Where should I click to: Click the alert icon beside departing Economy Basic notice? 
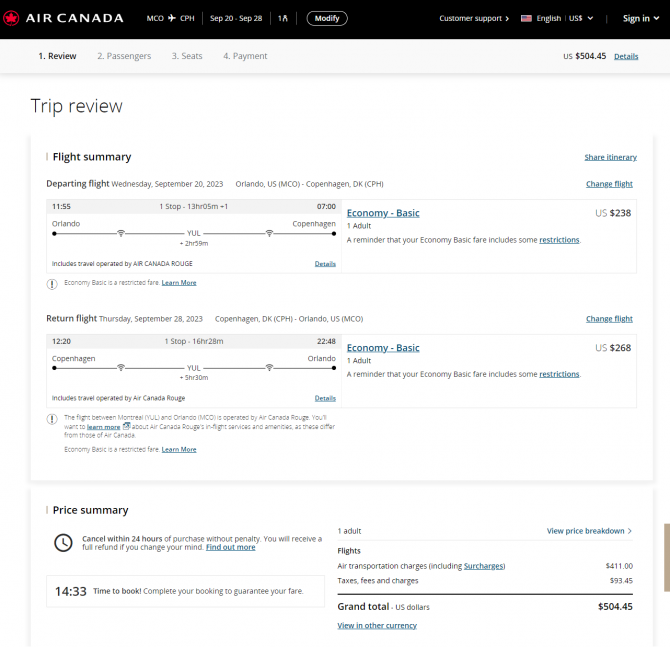coord(52,284)
